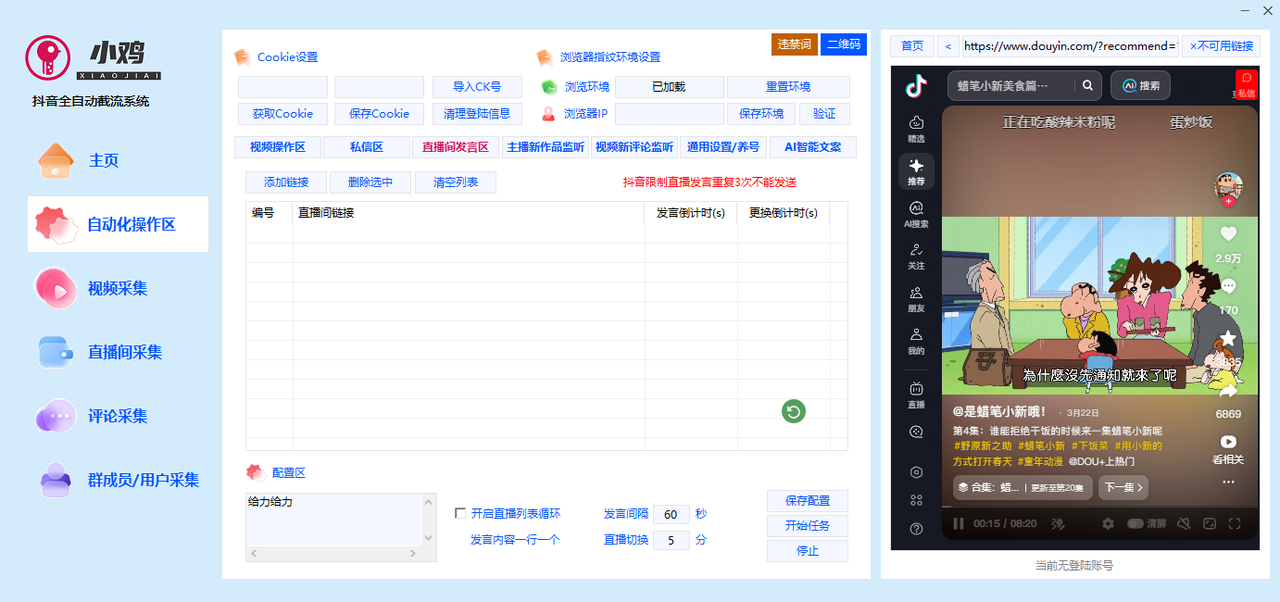Open video player settings gear
Screen dimensions: 1280x602
tap(1108, 523)
